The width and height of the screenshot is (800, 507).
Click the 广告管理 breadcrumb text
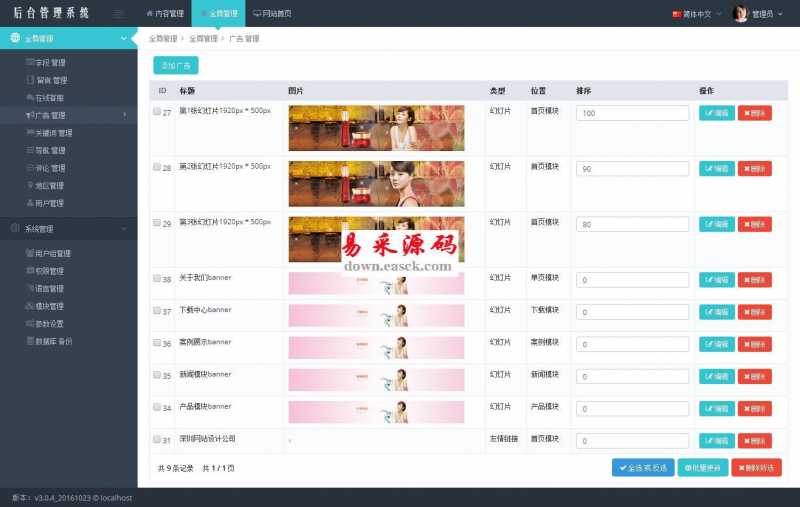(244, 39)
